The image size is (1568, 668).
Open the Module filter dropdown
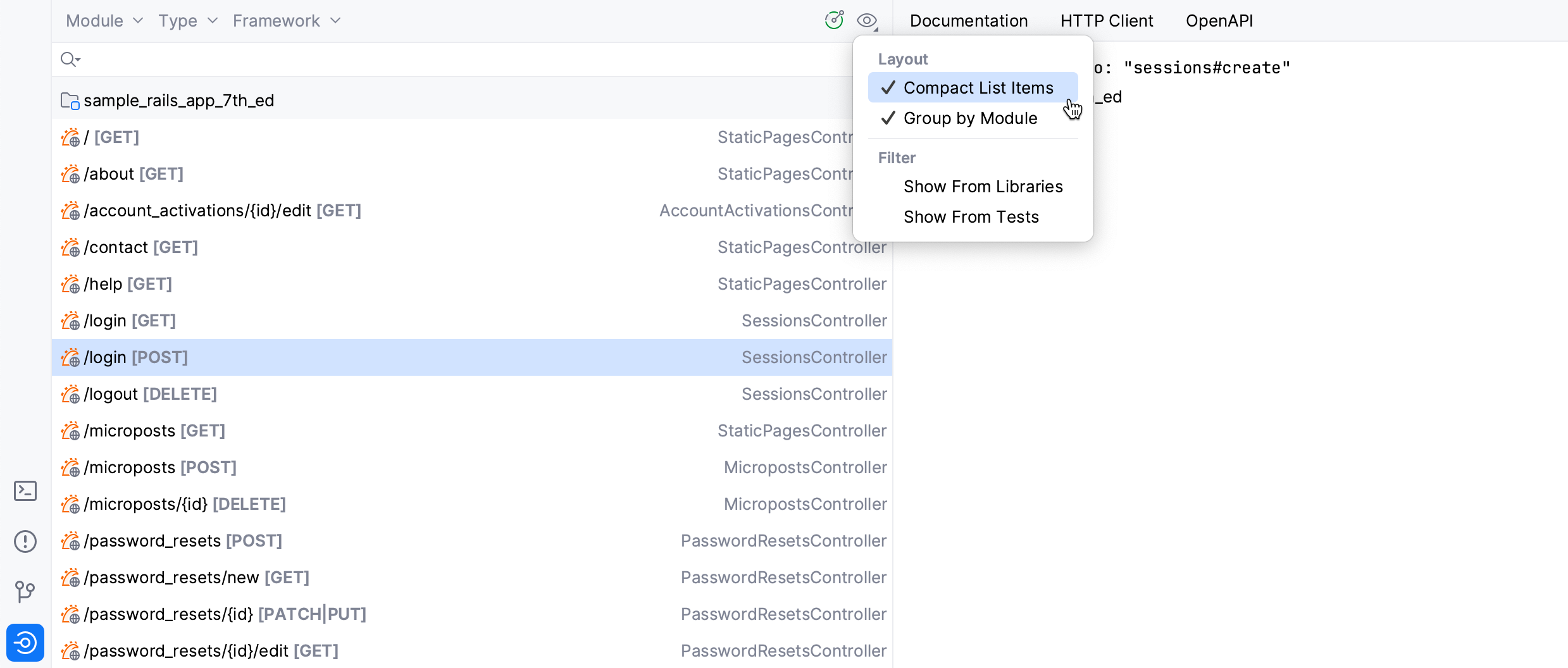click(103, 20)
